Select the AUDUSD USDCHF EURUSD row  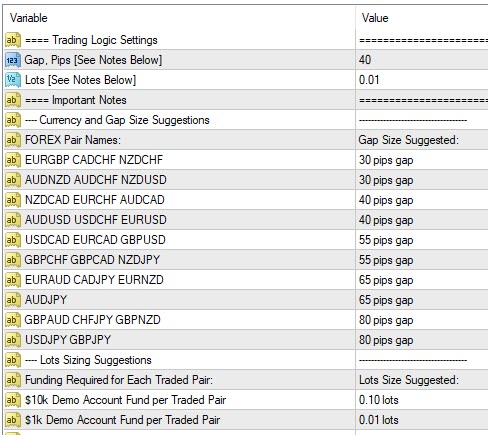[246, 220]
